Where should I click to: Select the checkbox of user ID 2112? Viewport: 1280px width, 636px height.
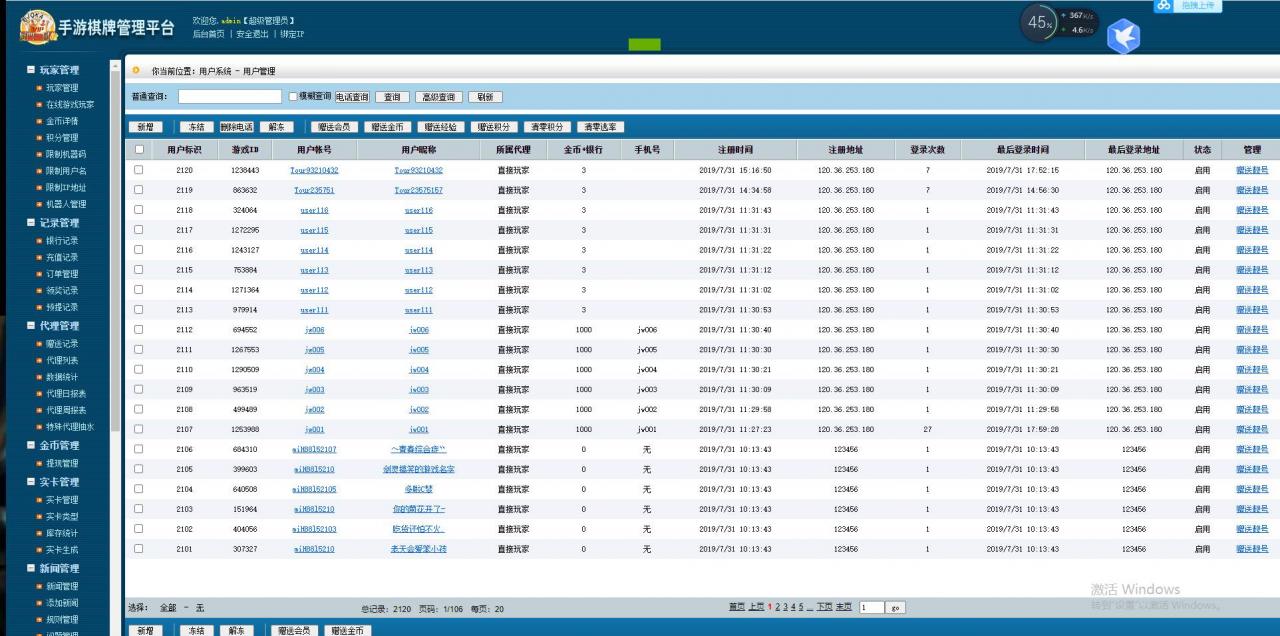[139, 330]
